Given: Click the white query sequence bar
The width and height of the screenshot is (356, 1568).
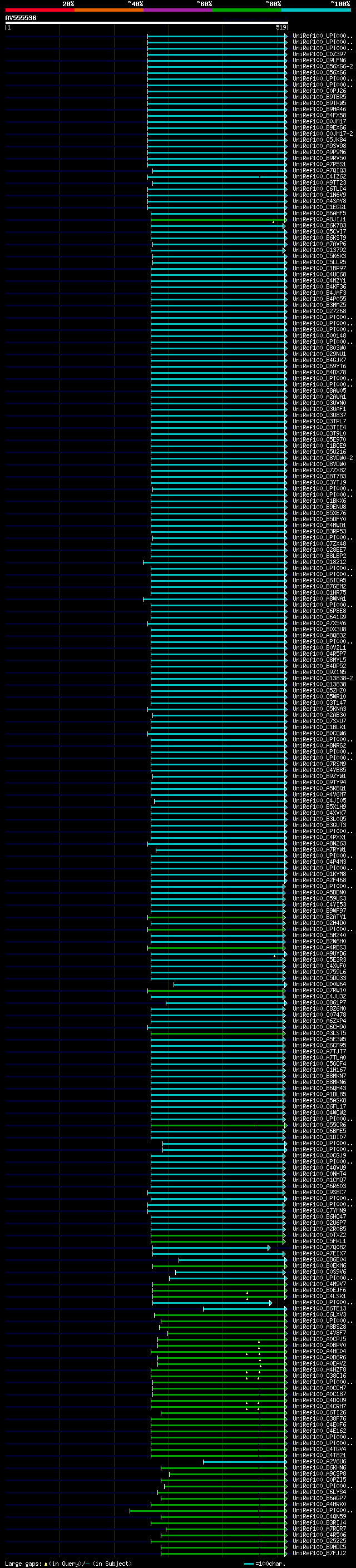Looking at the screenshot, I should coord(147,22).
